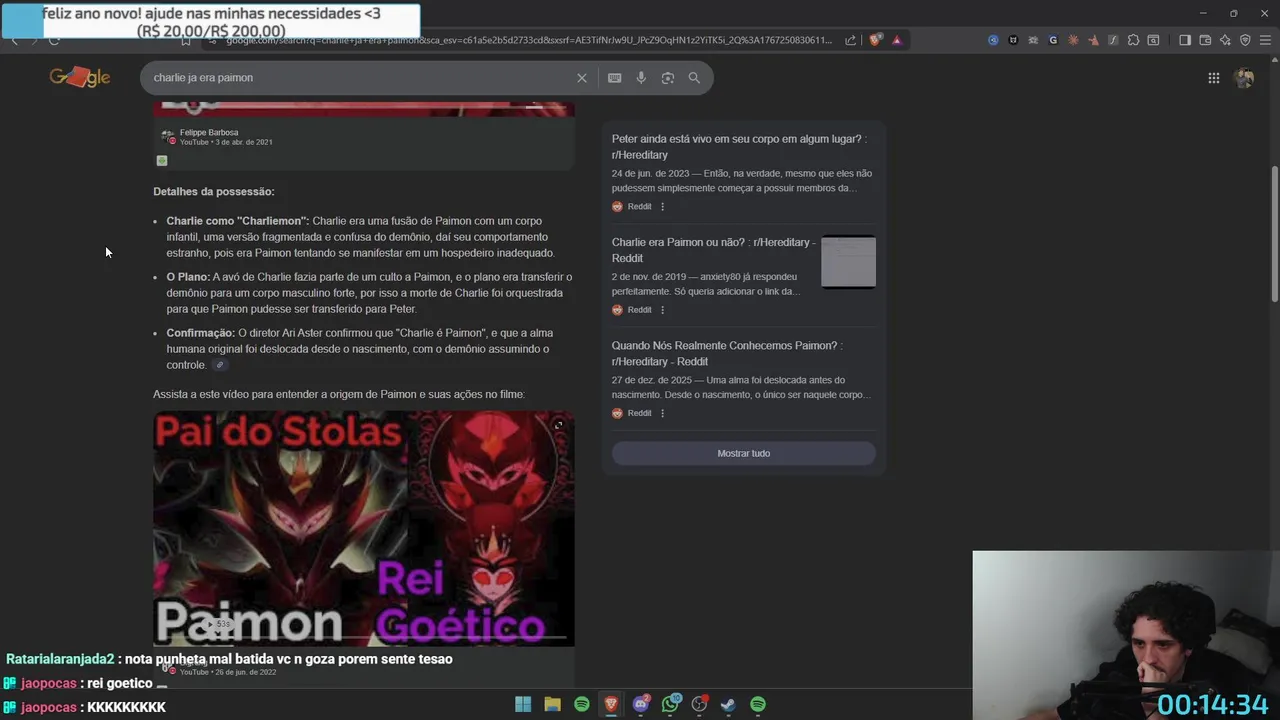Viewport: 1280px width, 720px height.
Task: Open 'Peter ainda está vivo em seu corpo' link
Action: coord(739,147)
